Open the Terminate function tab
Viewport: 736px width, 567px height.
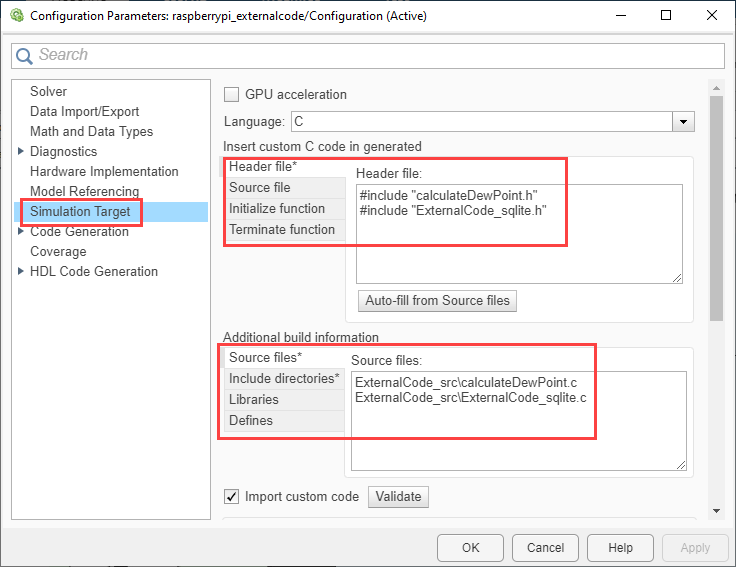click(282, 229)
